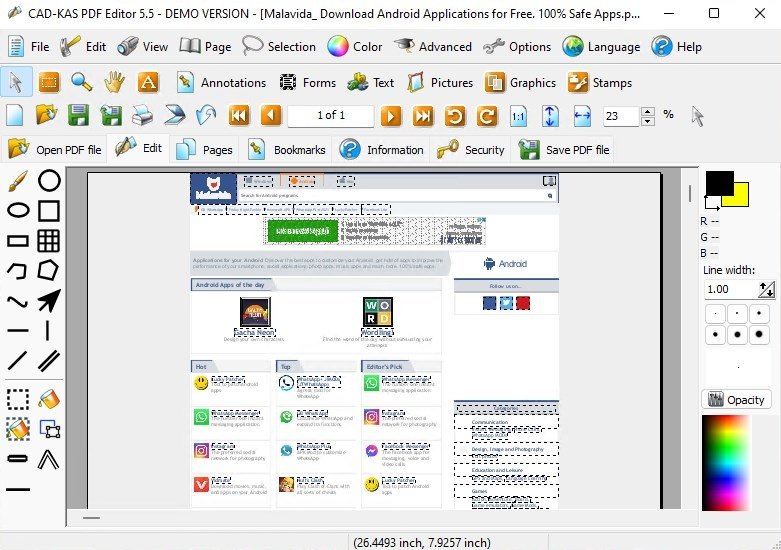Fit page to height
The height and width of the screenshot is (550, 781).
[x=550, y=116]
